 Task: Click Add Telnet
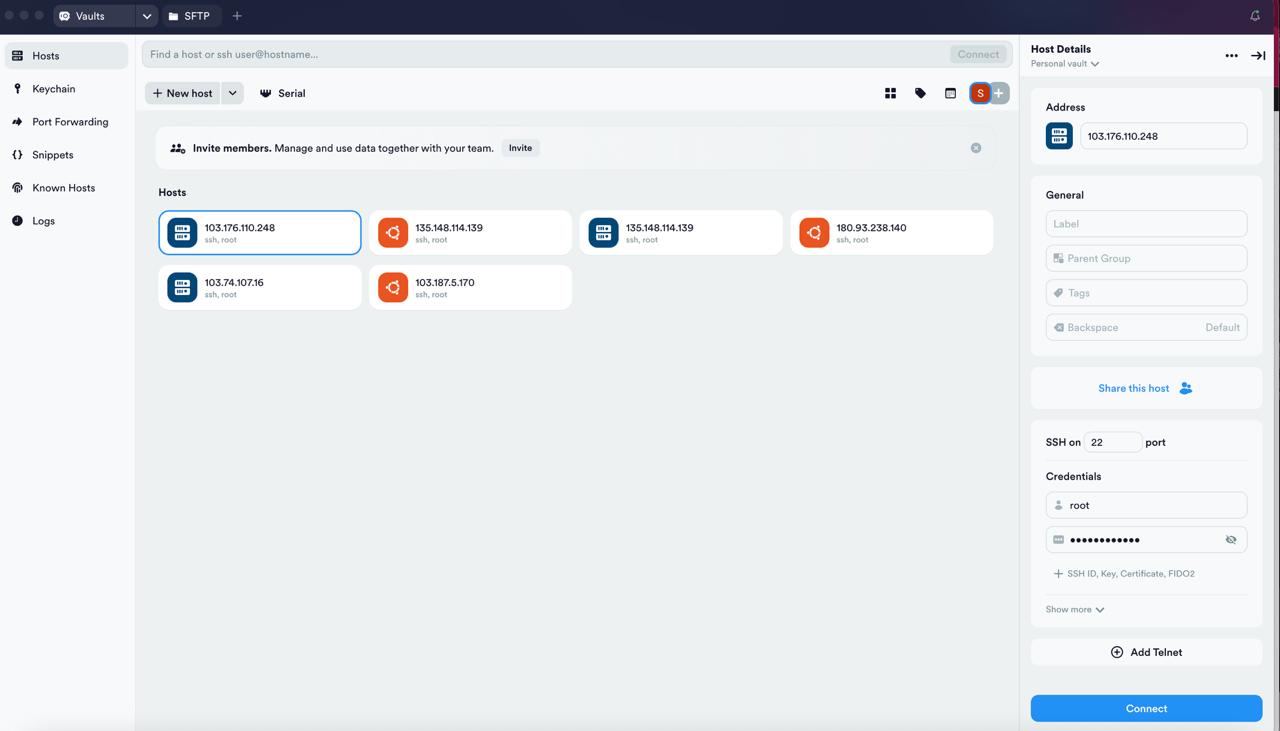point(1146,652)
